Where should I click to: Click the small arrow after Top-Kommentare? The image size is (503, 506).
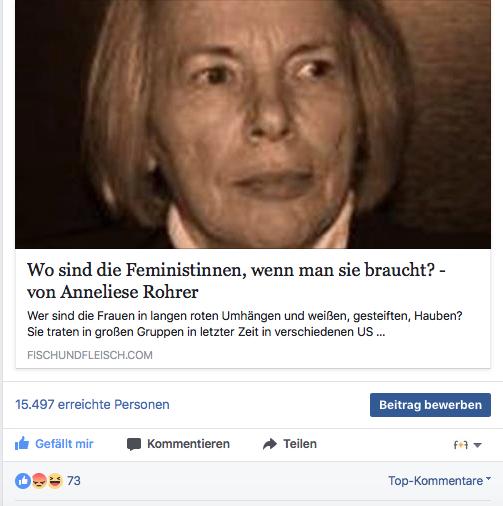click(x=488, y=479)
